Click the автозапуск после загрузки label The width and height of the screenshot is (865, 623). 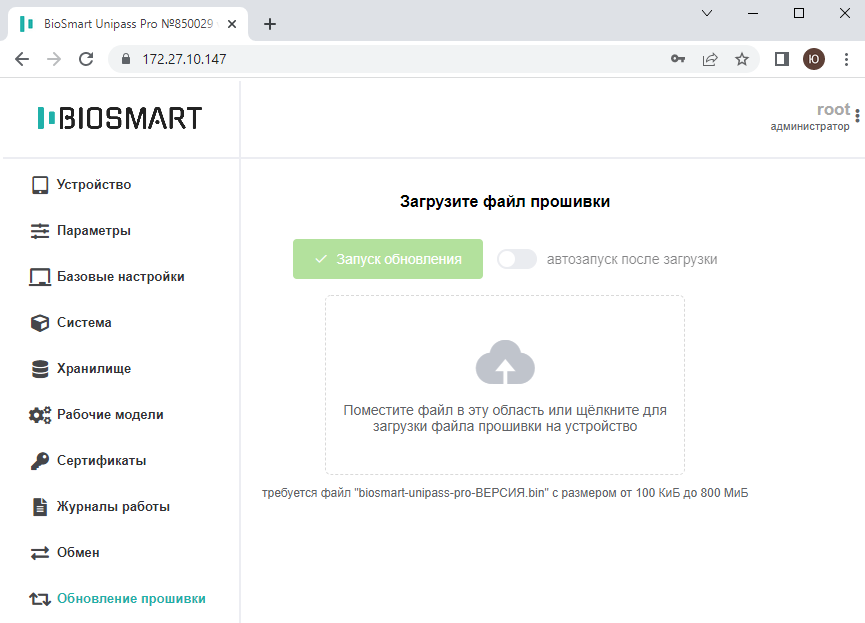click(632, 259)
